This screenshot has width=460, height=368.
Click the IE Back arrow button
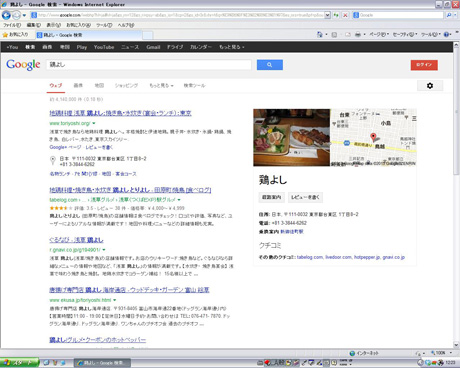pos(6,15)
